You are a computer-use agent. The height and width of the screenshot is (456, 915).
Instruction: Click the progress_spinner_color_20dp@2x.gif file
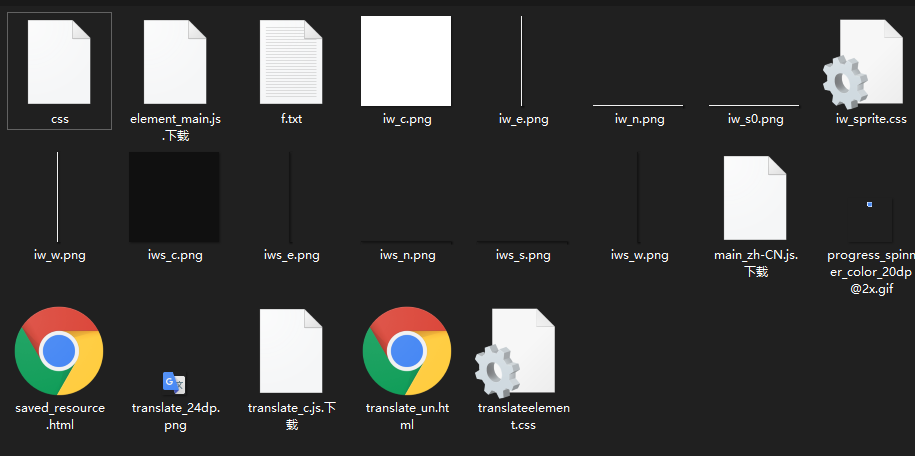868,205
